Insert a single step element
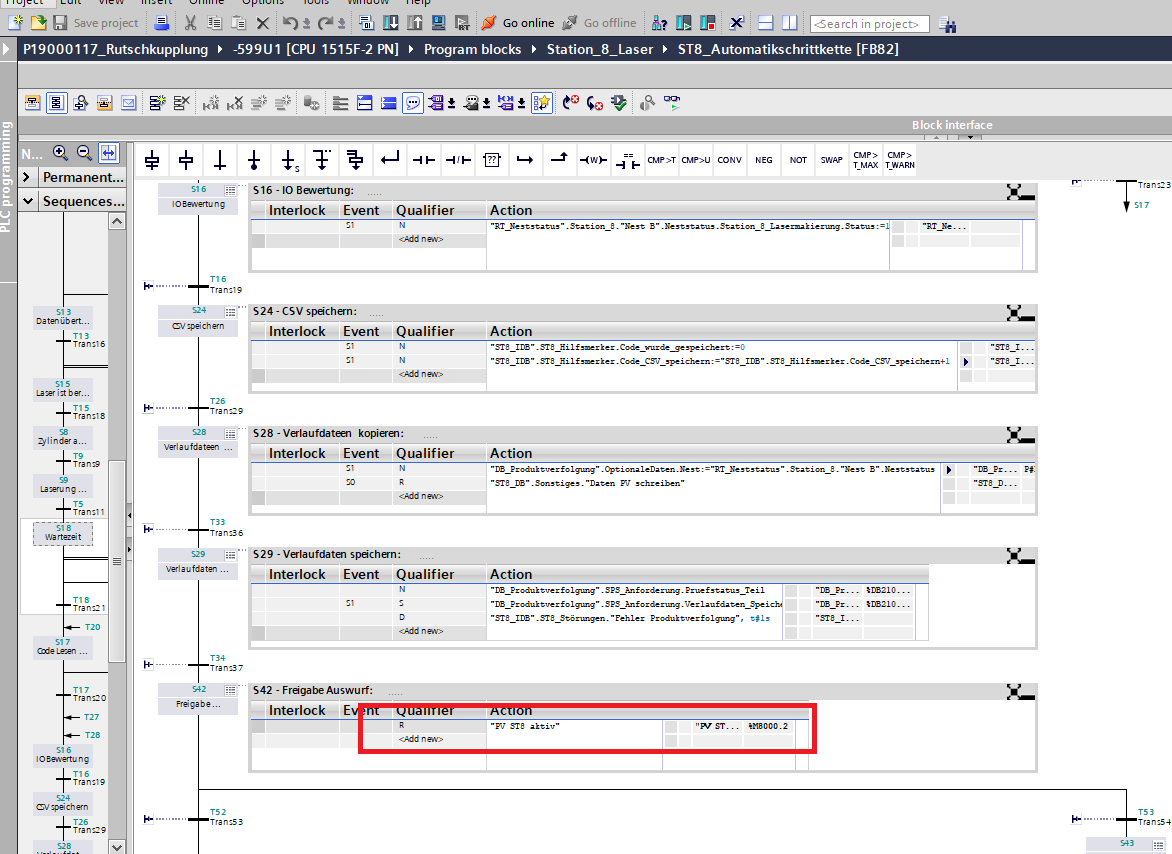Image resolution: width=1172 pixels, height=854 pixels. pos(186,160)
